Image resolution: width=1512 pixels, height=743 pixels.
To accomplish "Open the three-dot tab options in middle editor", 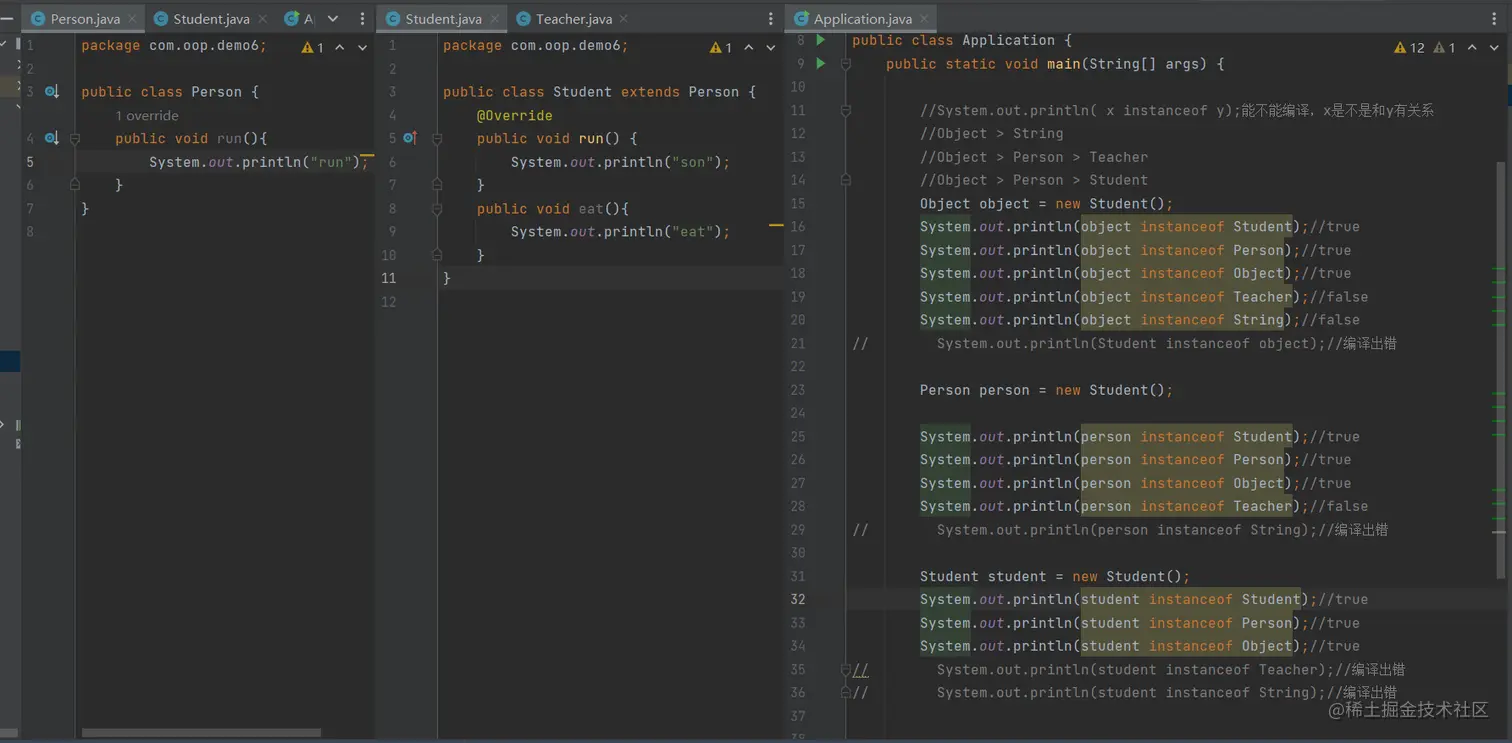I will point(770,19).
